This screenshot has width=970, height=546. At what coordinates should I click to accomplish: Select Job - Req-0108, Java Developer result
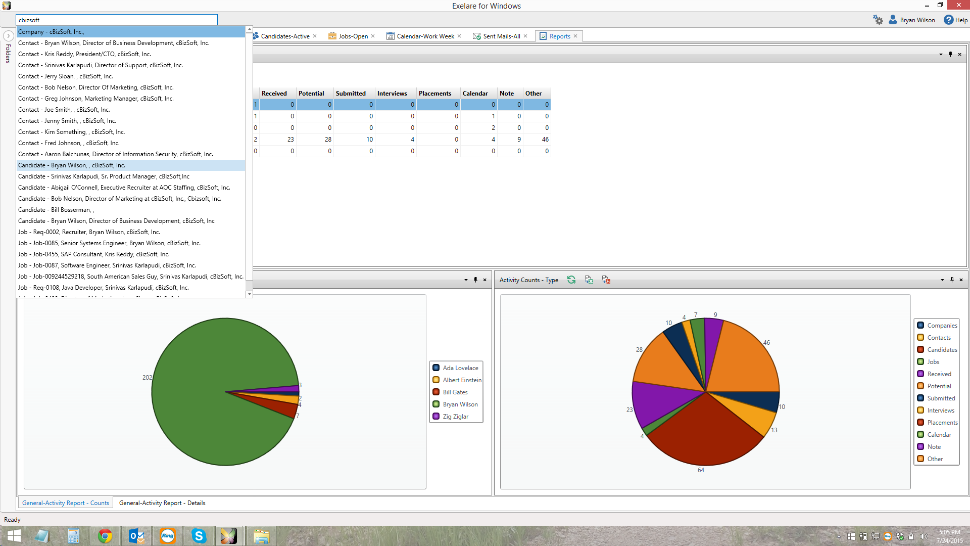click(x=131, y=288)
